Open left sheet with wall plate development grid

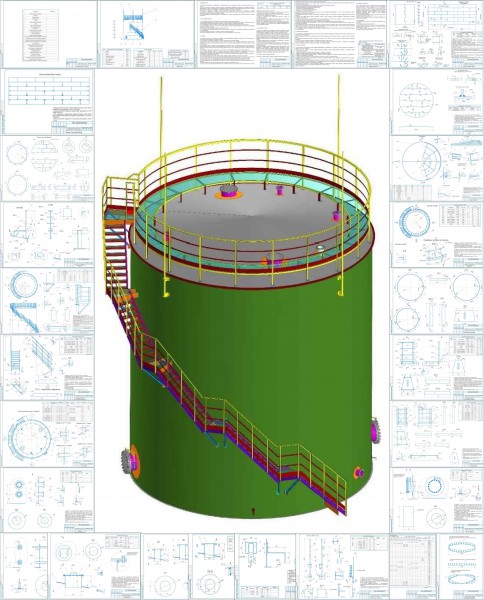[47, 101]
